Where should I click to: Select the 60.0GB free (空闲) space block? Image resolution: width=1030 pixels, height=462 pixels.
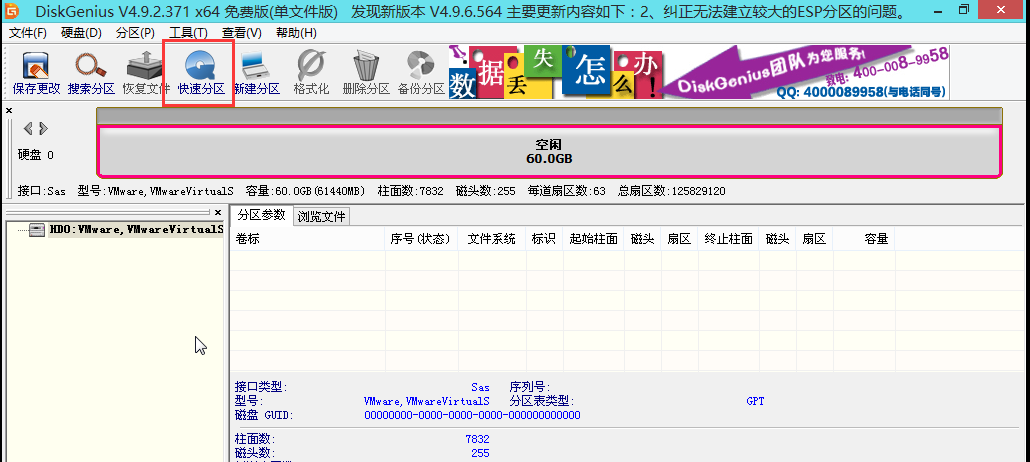tap(549, 152)
